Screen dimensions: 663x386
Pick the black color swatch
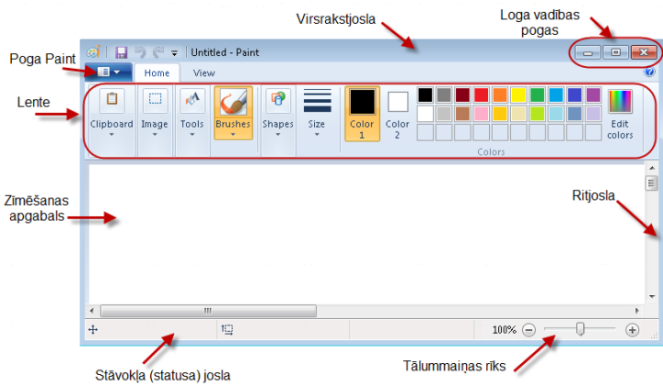click(425, 95)
